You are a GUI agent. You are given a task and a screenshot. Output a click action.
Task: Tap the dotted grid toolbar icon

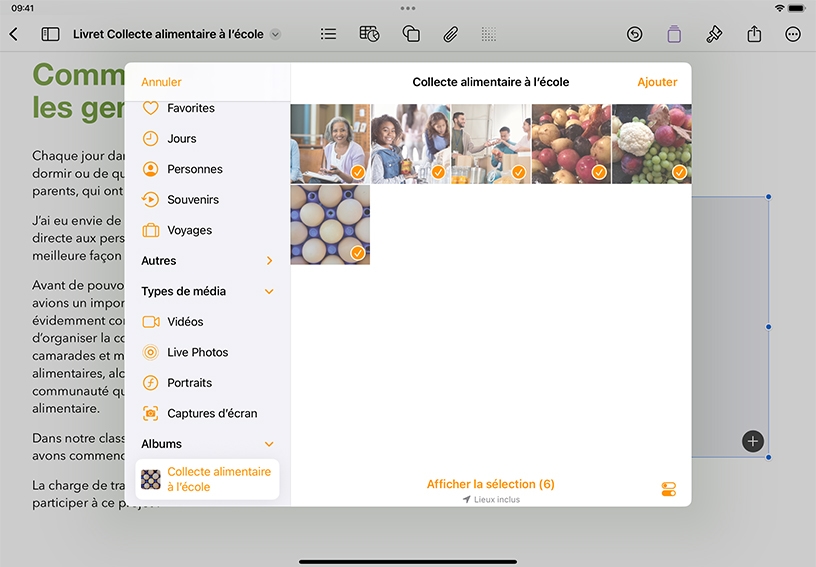coord(488,34)
